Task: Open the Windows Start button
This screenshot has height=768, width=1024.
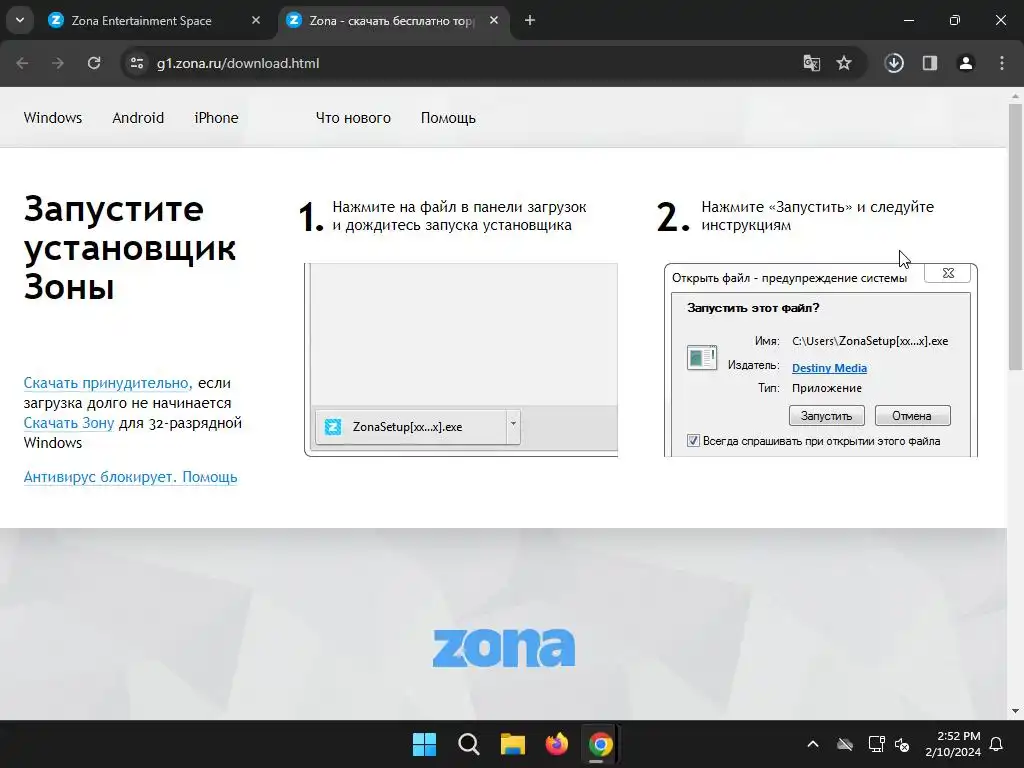Action: (424, 744)
